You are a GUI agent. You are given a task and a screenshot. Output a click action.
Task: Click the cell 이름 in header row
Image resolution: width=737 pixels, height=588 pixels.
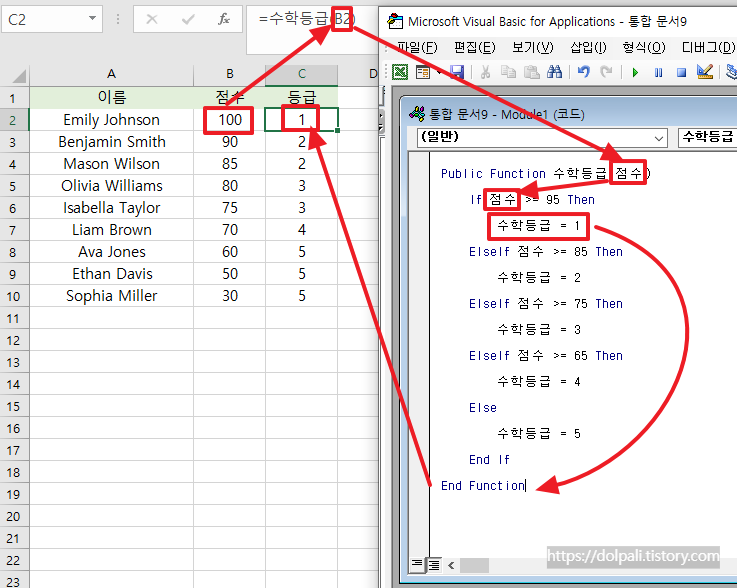[x=111, y=98]
